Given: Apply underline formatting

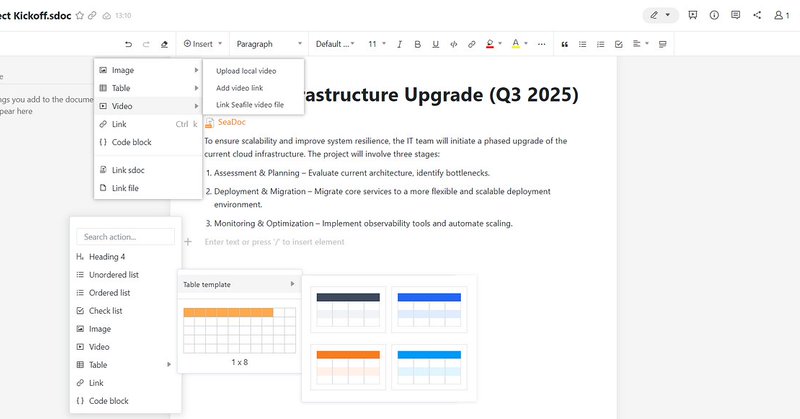Looking at the screenshot, I should pos(435,44).
